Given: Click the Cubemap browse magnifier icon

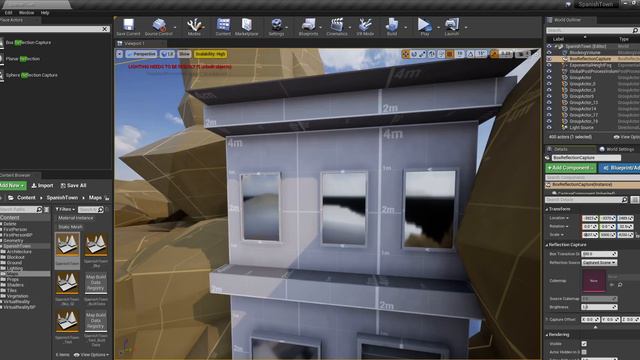Looking at the screenshot, I should [620, 284].
